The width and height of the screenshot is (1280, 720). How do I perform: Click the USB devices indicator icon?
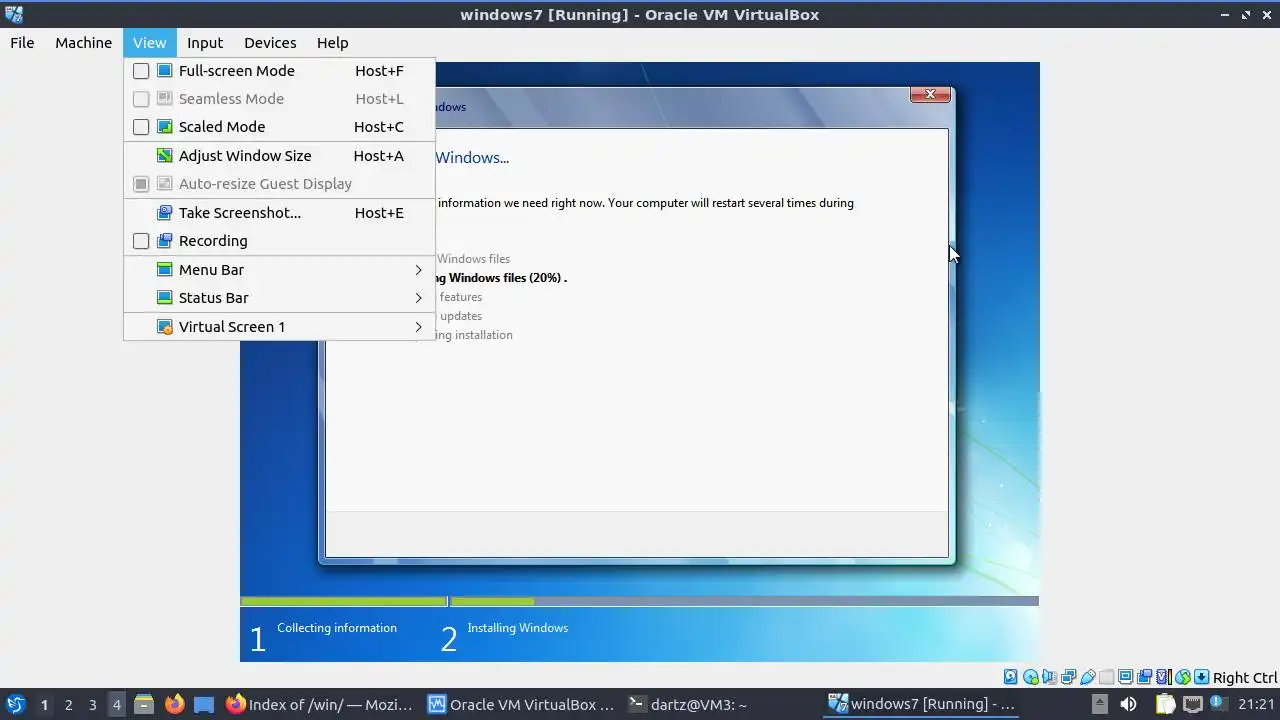tap(1087, 677)
